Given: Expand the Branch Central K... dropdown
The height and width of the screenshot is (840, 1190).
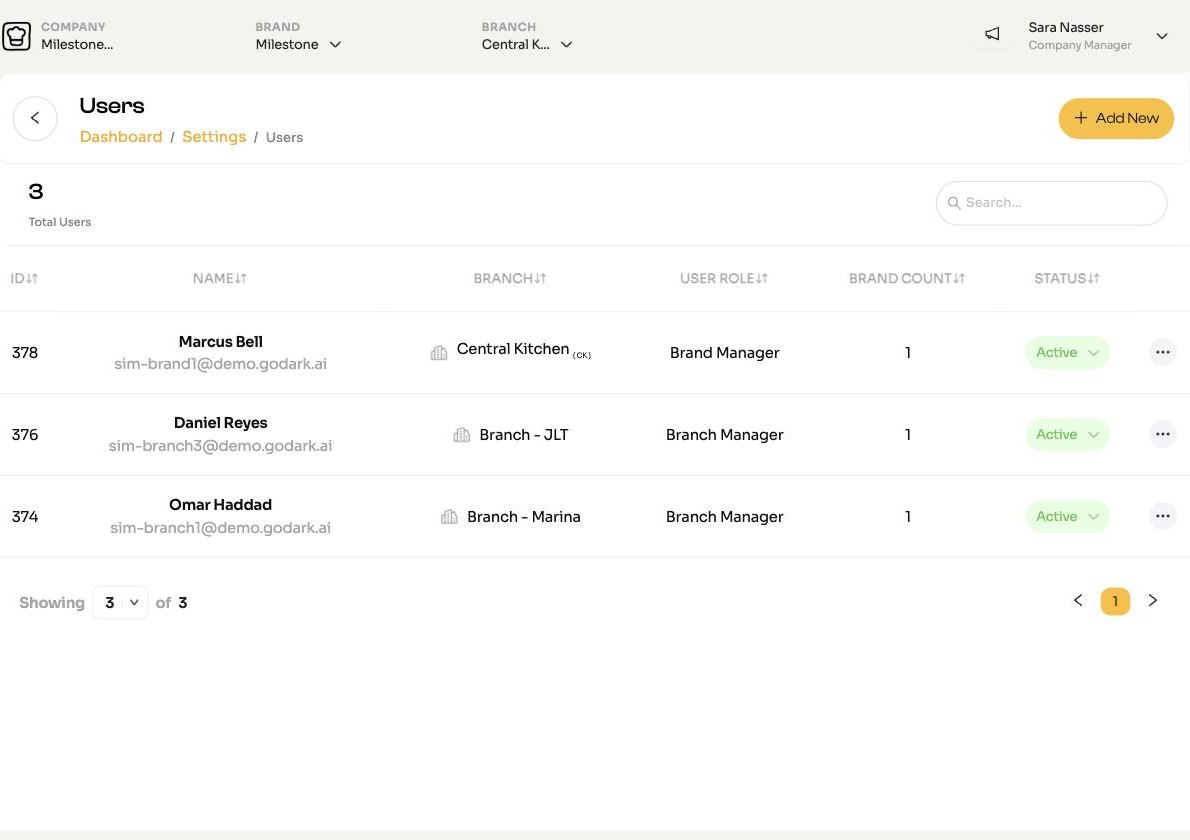Looking at the screenshot, I should (527, 44).
